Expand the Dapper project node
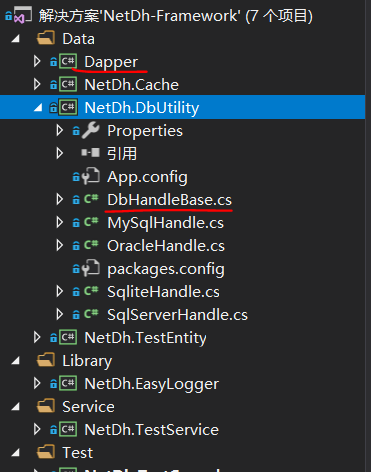The height and width of the screenshot is (472, 371). [37, 61]
